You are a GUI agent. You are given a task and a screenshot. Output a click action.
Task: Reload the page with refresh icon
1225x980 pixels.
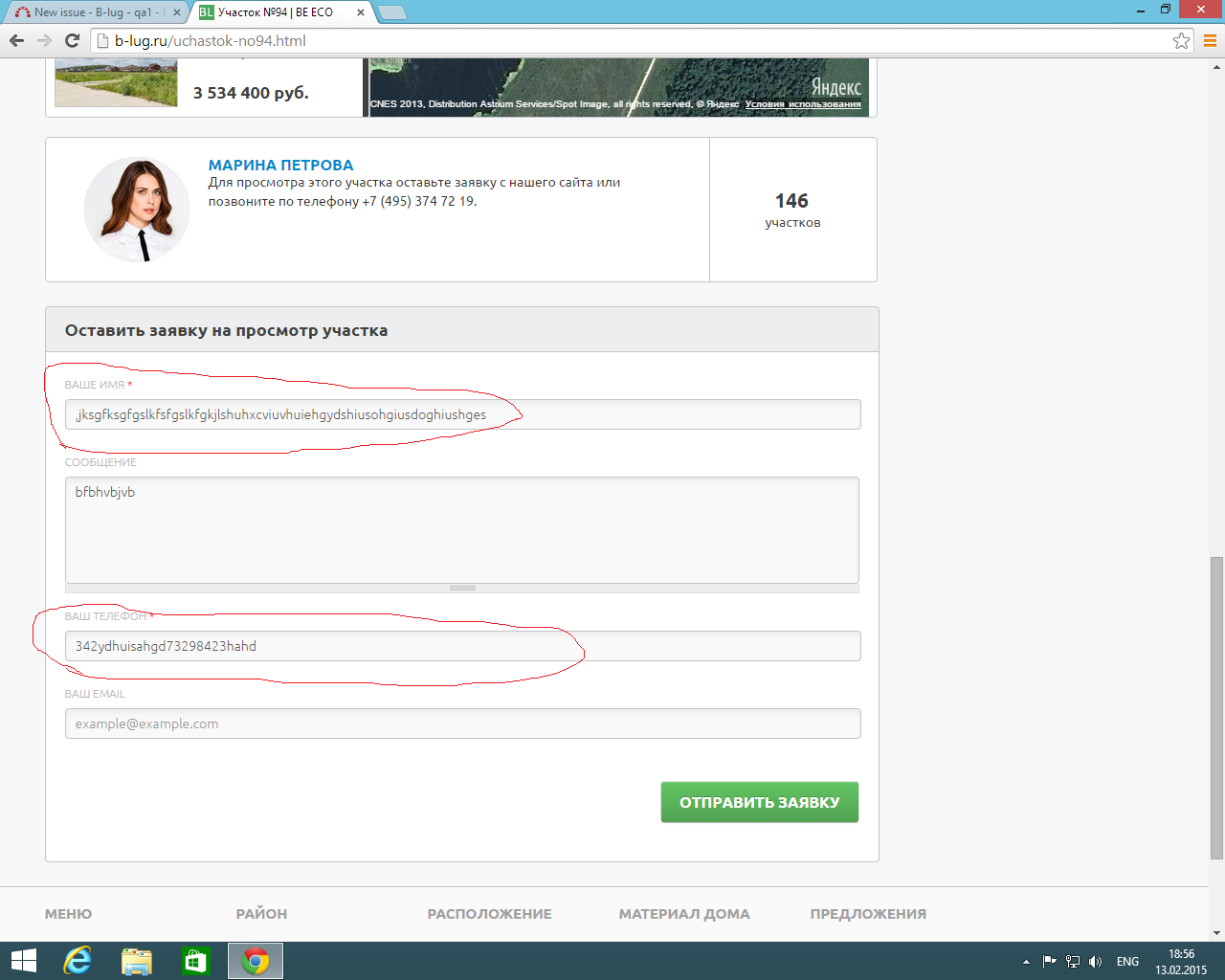[x=72, y=40]
